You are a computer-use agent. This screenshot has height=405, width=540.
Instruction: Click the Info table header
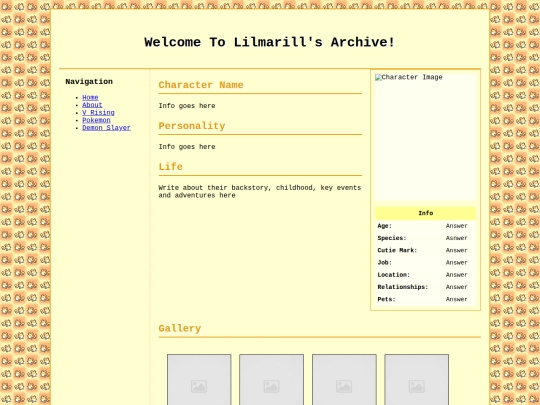pyautogui.click(x=425, y=213)
